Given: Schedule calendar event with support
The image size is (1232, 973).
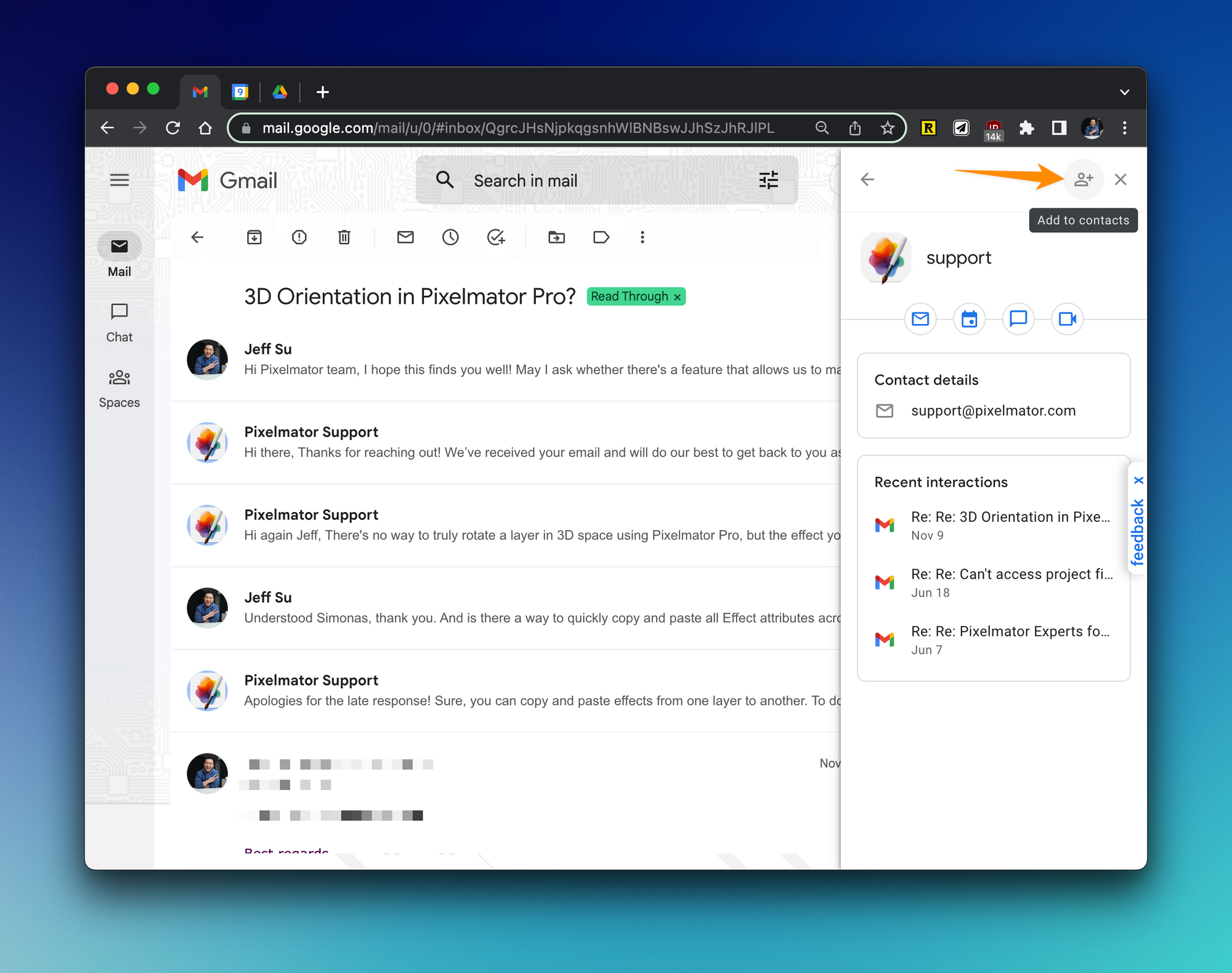Looking at the screenshot, I should click(x=969, y=319).
